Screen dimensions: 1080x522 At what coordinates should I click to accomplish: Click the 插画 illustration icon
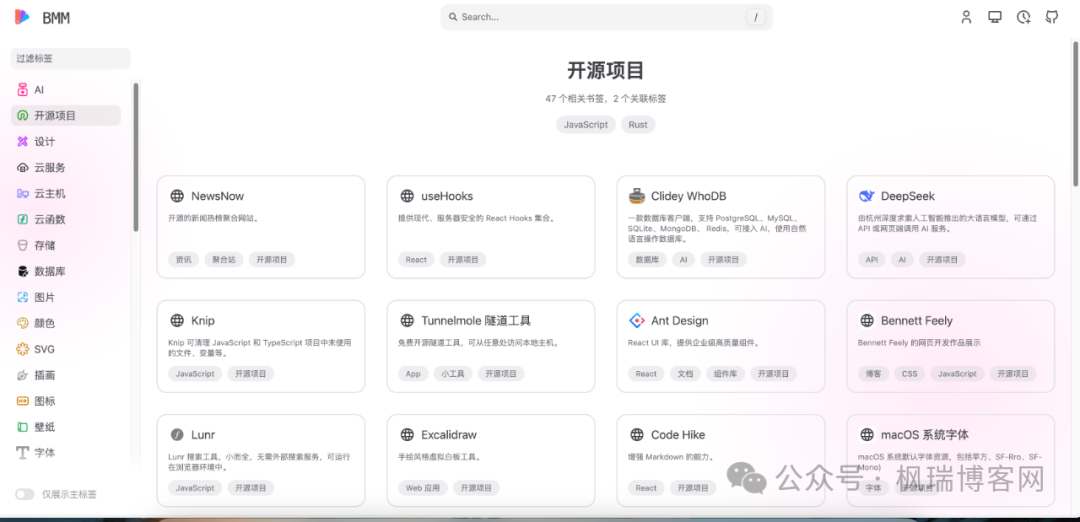tap(23, 375)
